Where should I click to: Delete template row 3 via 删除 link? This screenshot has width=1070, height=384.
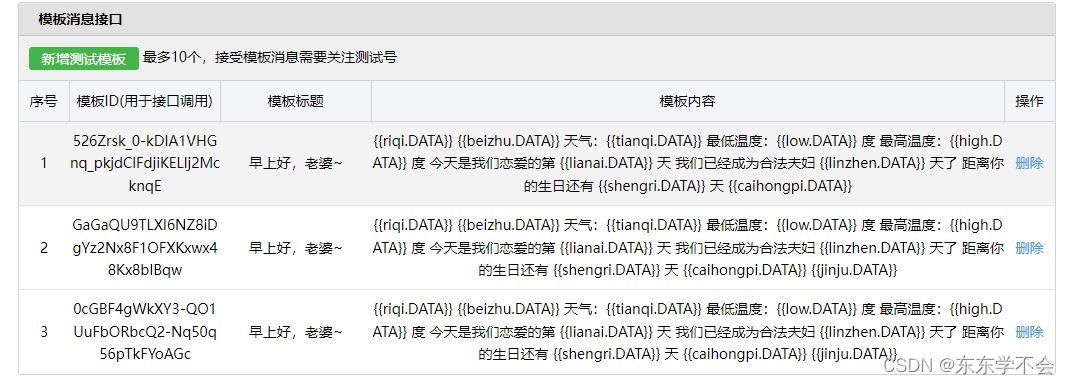pos(1029,332)
